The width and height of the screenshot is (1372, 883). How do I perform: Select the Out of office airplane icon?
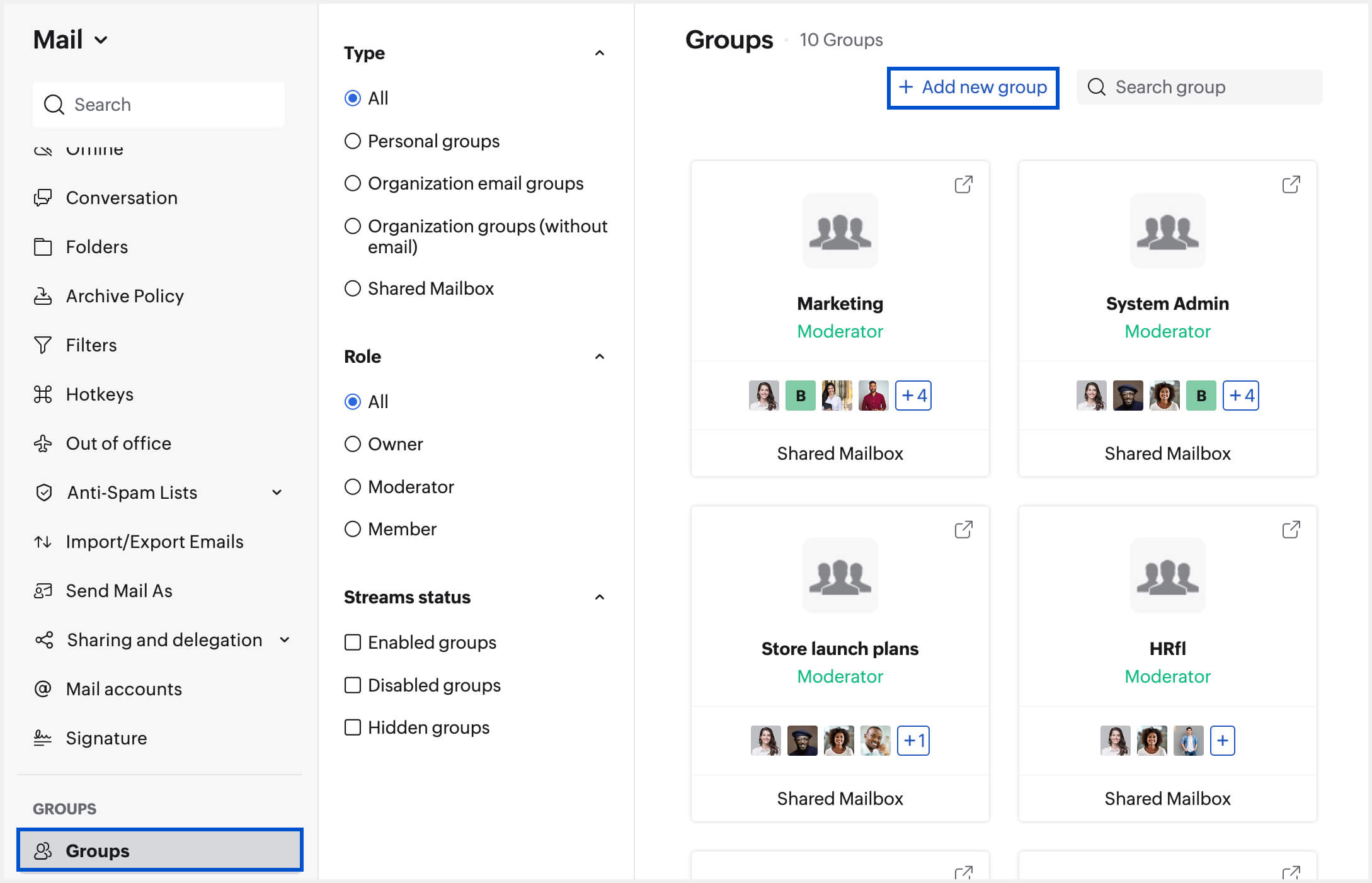[43, 443]
